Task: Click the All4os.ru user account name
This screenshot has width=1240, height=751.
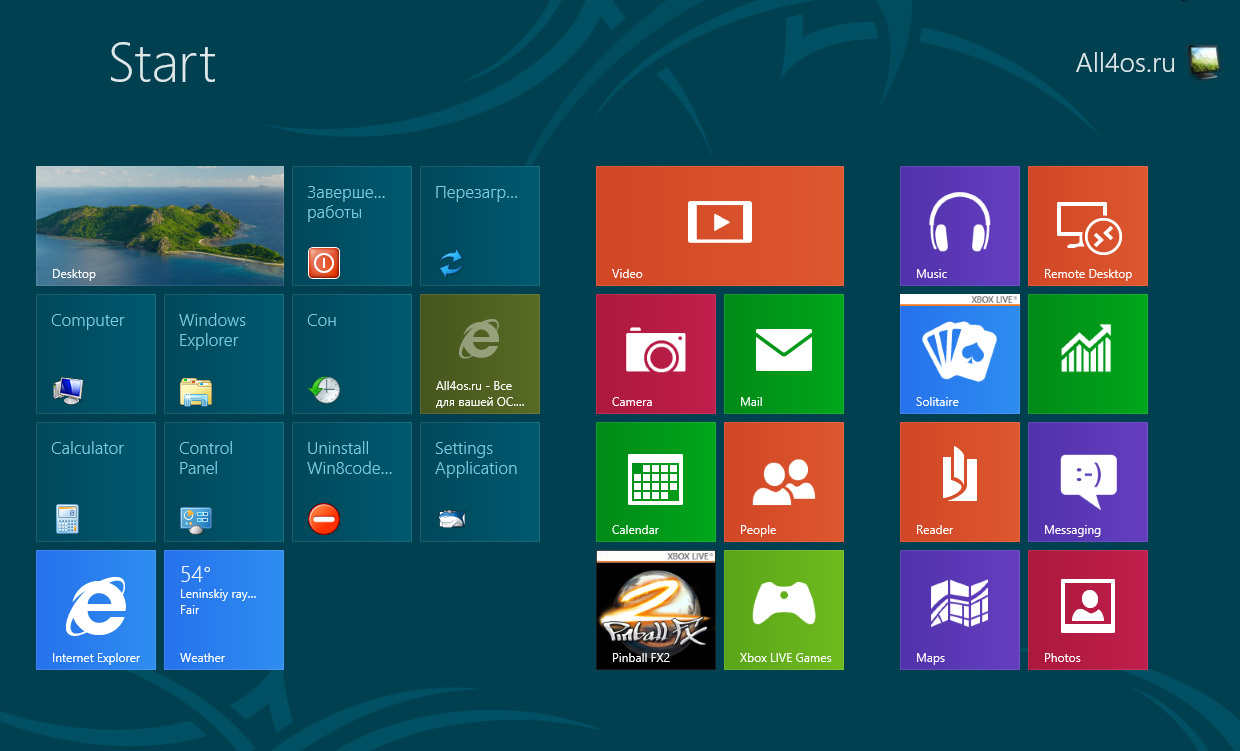Action: (x=1125, y=63)
